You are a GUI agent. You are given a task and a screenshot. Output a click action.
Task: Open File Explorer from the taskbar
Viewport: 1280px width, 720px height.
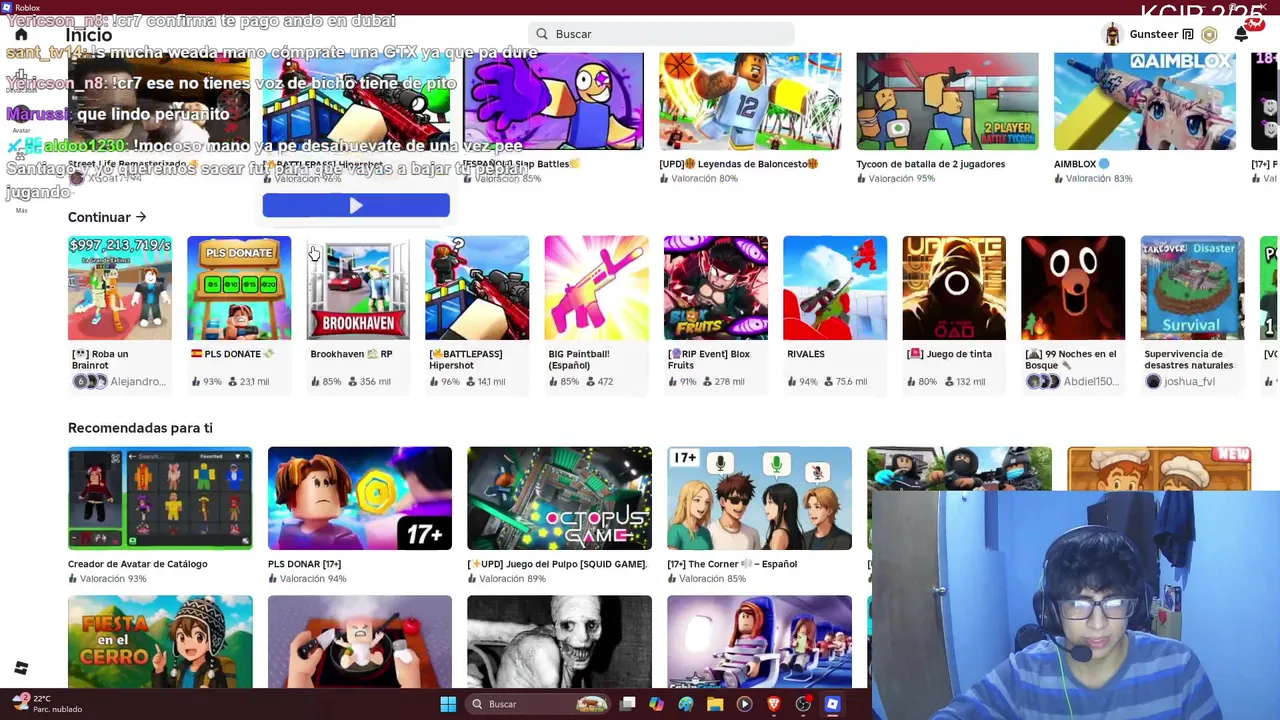715,704
